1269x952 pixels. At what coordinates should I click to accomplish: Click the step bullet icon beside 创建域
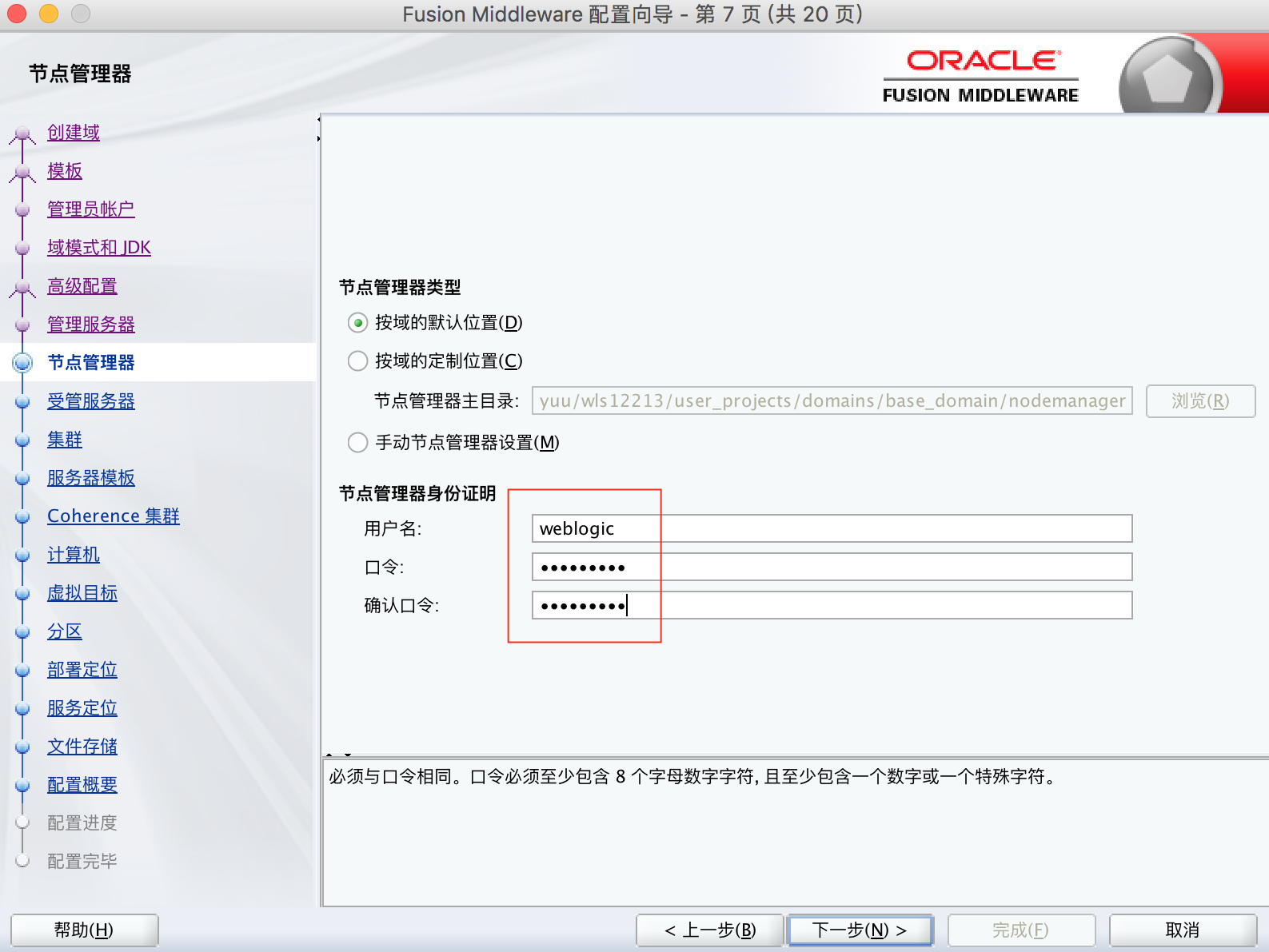tap(22, 133)
